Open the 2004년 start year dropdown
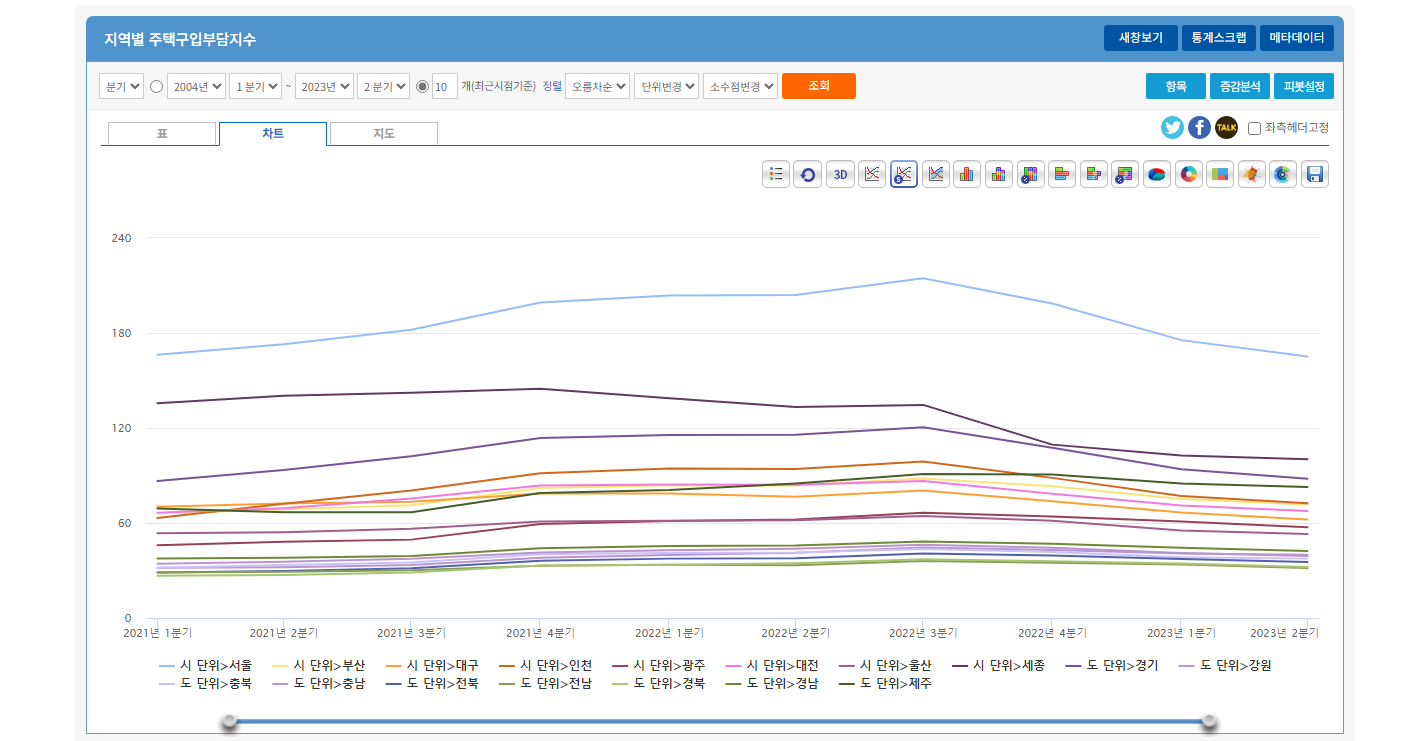1418x741 pixels. pos(196,87)
